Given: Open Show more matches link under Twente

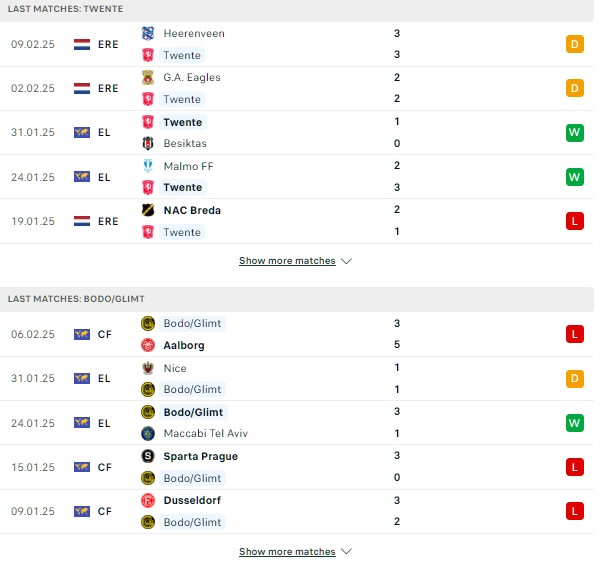Looking at the screenshot, I should [287, 261].
